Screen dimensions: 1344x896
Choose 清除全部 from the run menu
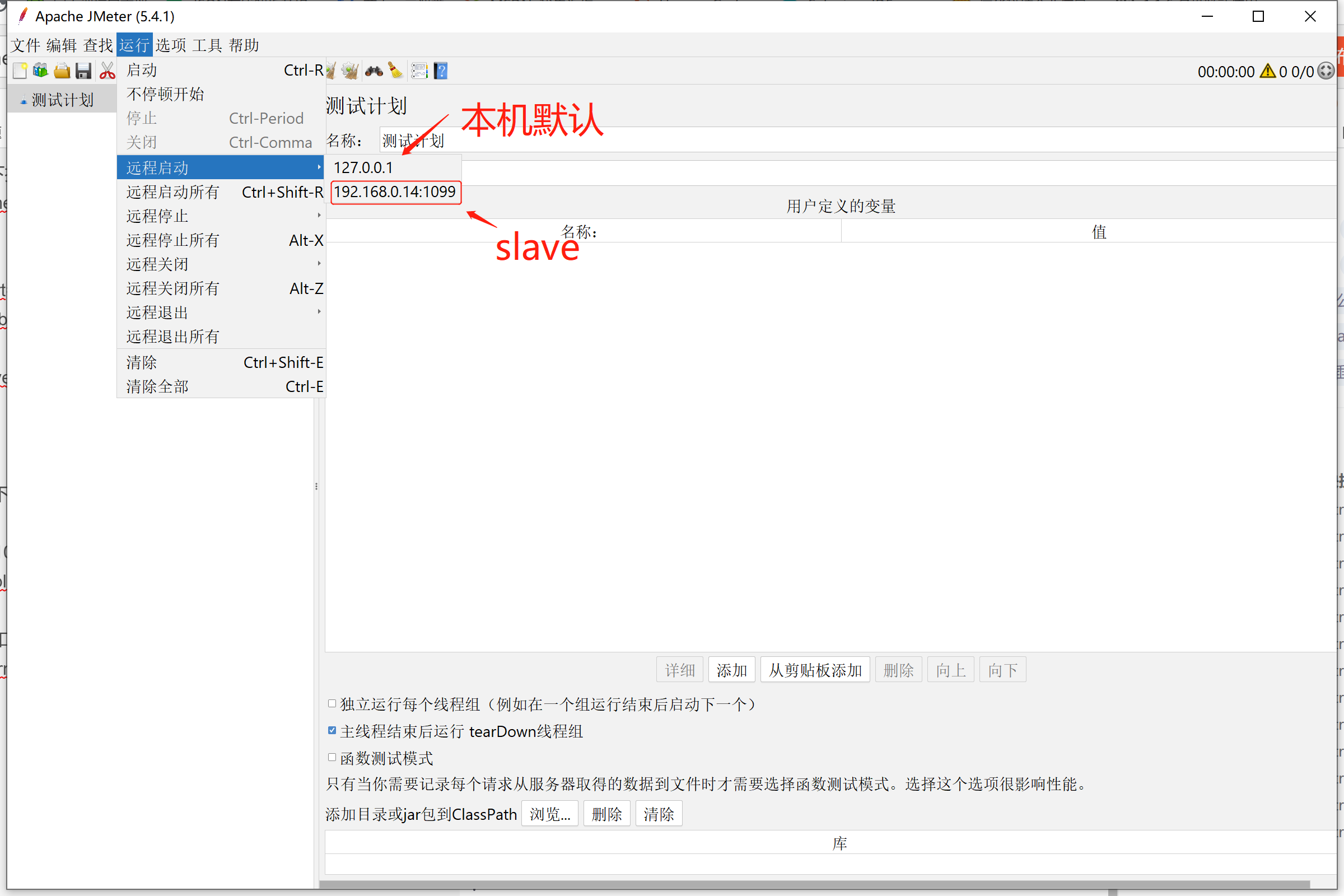(221, 386)
